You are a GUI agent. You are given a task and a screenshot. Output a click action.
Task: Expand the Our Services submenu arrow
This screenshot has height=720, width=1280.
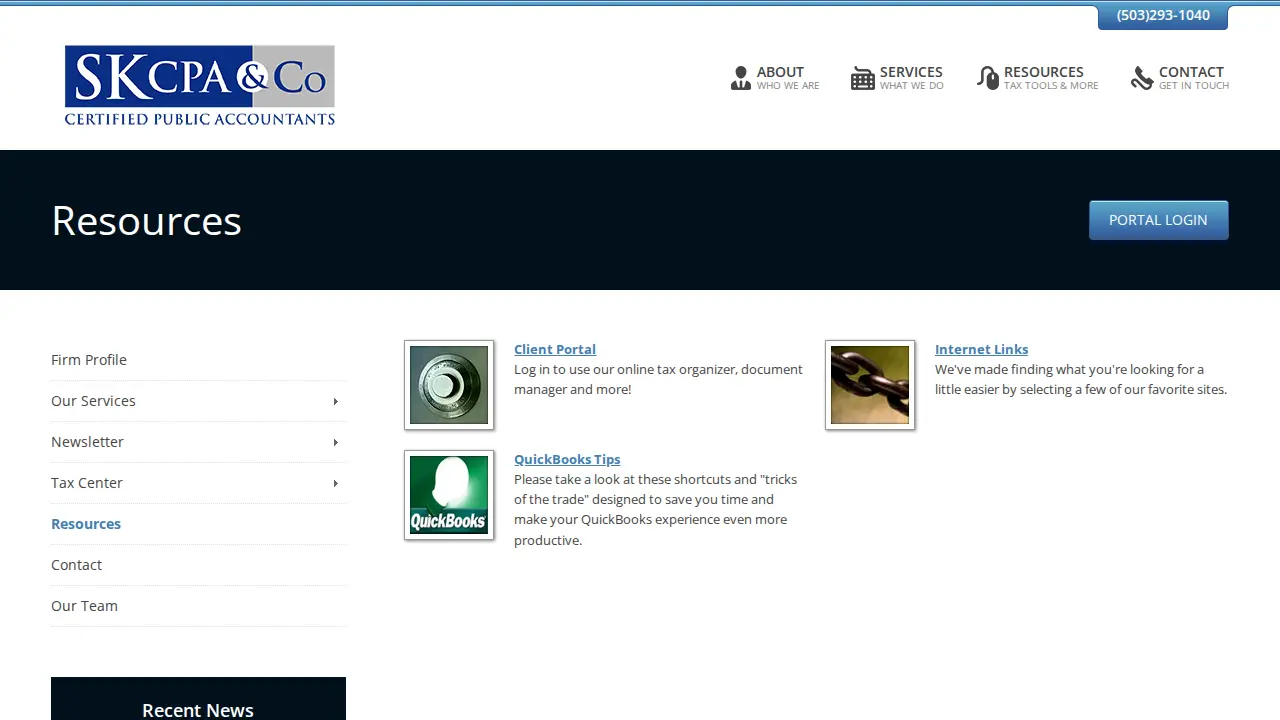(335, 402)
